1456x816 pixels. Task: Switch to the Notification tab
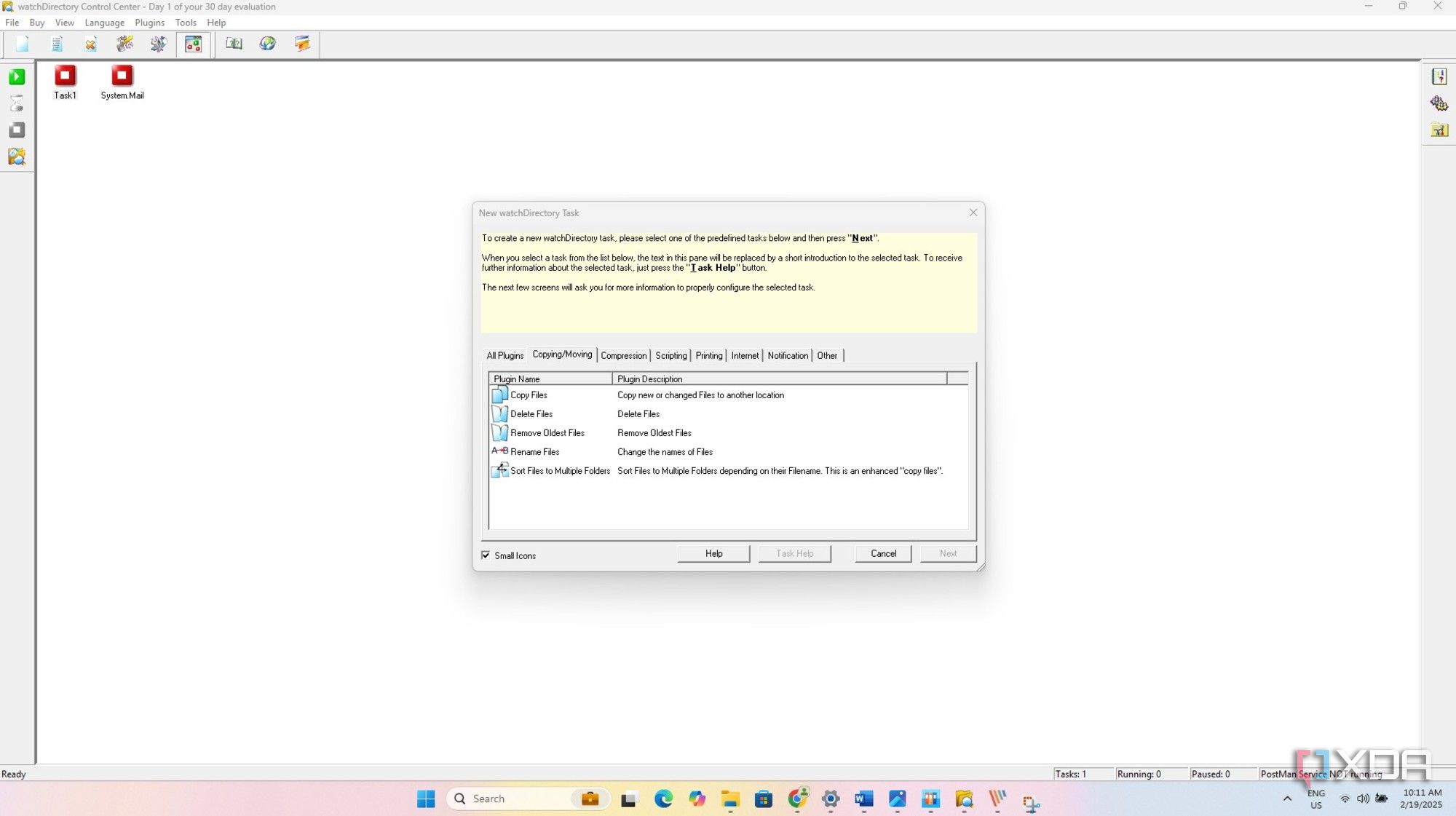pos(788,356)
